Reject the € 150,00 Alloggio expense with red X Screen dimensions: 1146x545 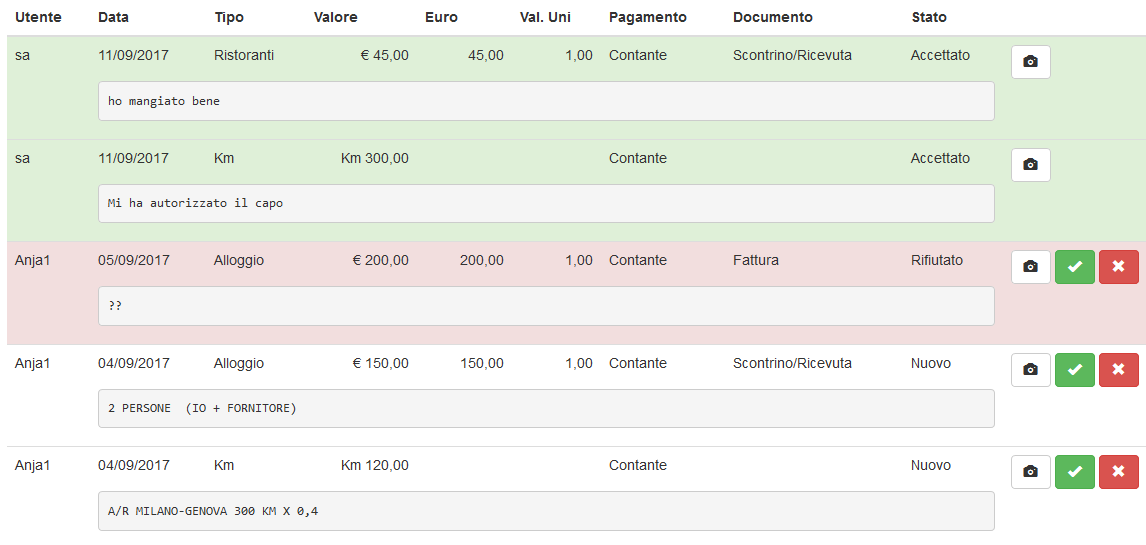(1118, 370)
